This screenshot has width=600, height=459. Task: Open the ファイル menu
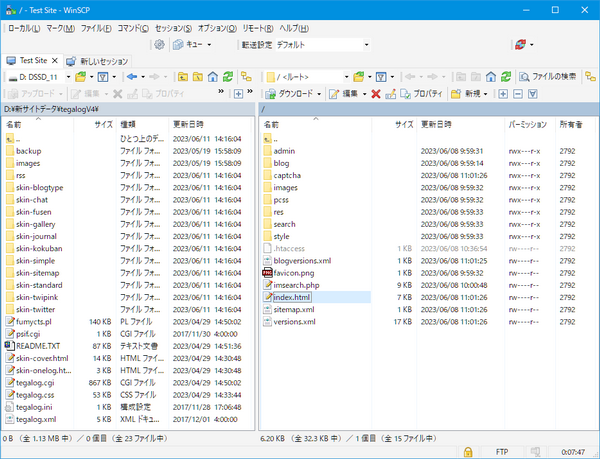[x=96, y=28]
